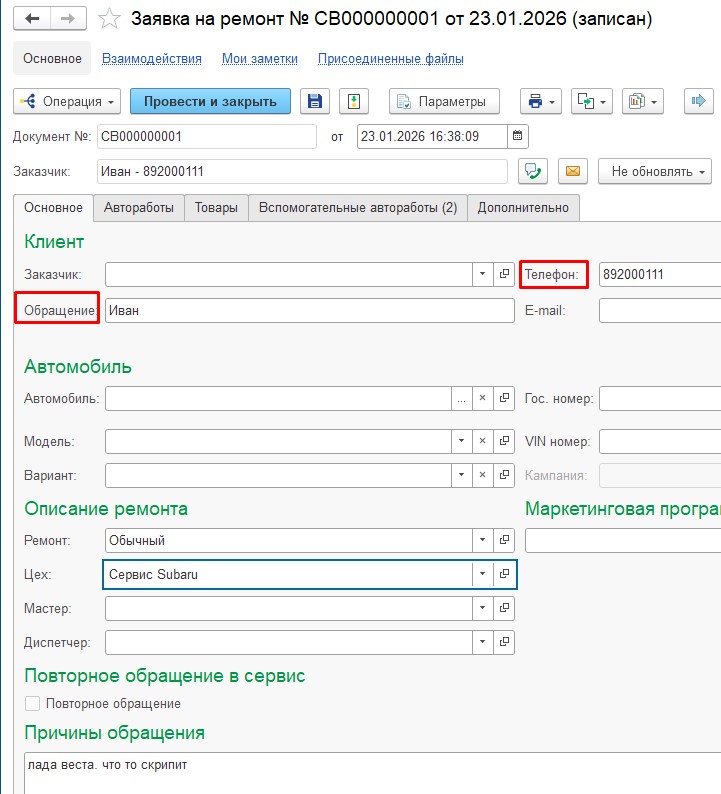Save document with the floppy disk icon
This screenshot has width=721, height=794.
315,101
